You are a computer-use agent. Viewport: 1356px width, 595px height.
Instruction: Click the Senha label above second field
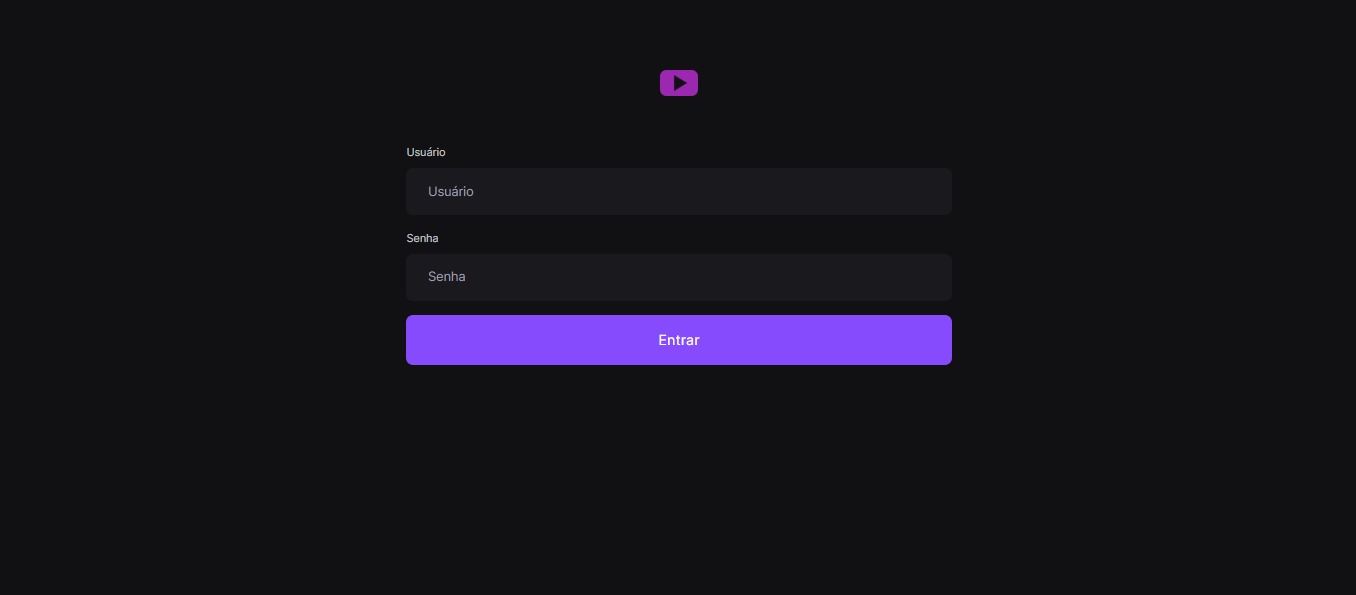point(422,238)
